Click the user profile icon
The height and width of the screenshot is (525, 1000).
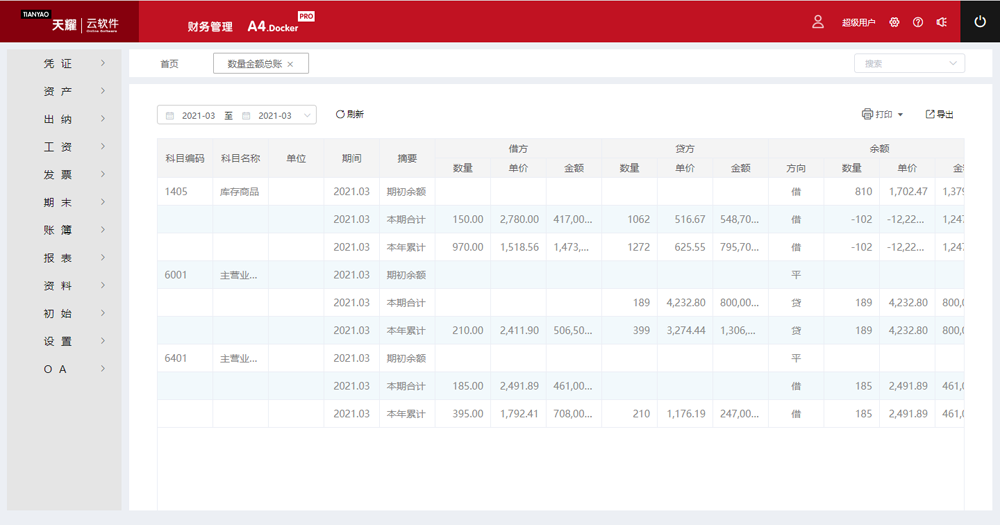pyautogui.click(x=818, y=22)
